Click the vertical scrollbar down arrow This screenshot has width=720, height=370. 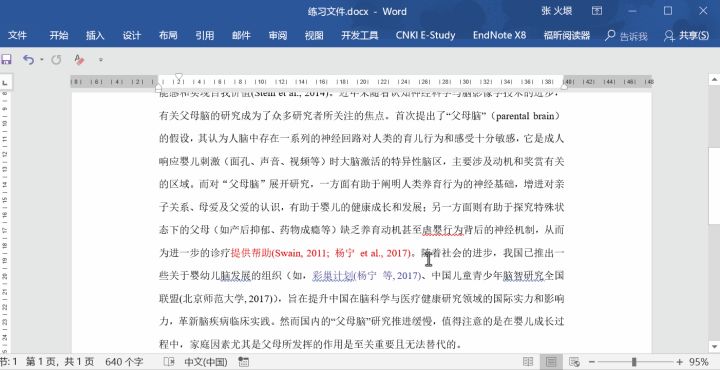tap(714, 347)
